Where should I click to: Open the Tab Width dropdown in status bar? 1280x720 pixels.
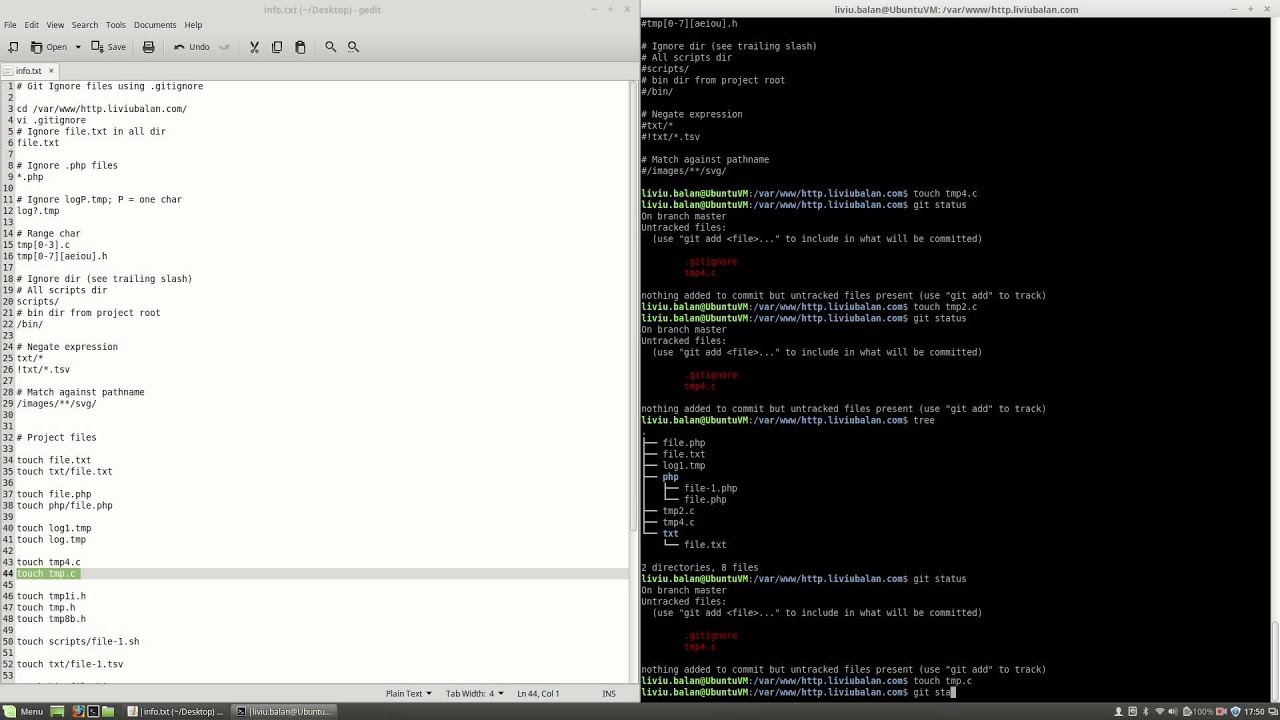coord(474,693)
